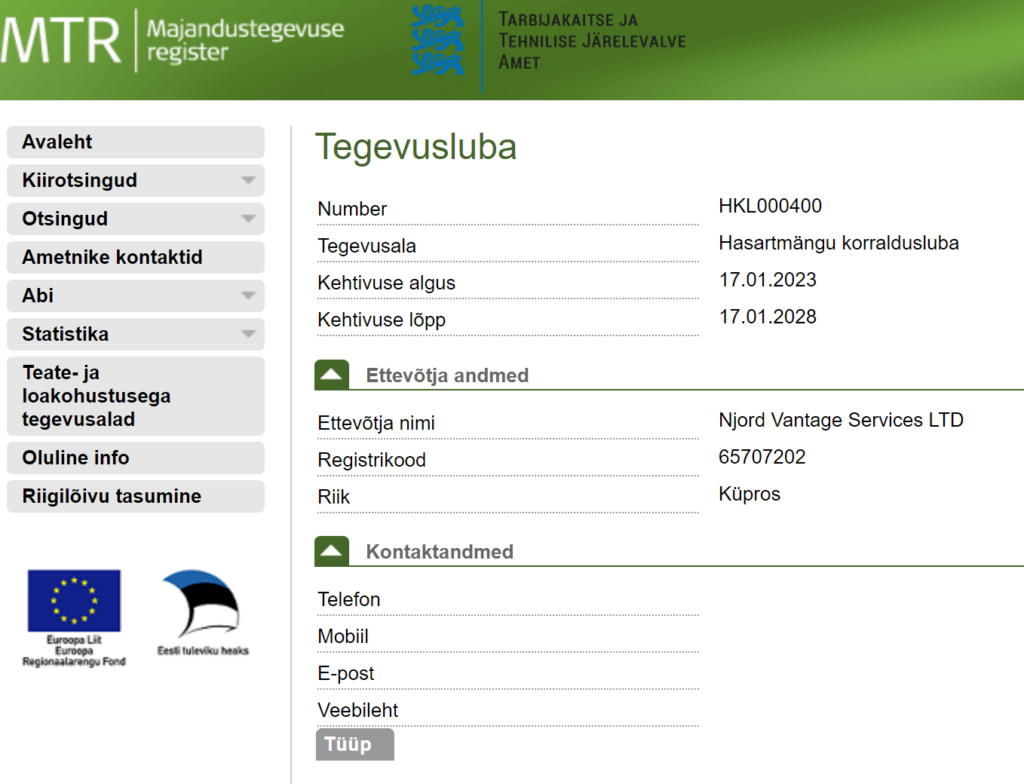
Task: Open Teate- ja loakohustusega tegevusalad
Action: point(135,396)
